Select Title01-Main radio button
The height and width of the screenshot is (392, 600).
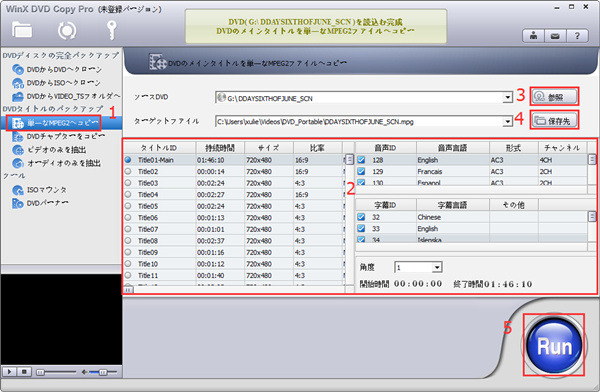128,160
